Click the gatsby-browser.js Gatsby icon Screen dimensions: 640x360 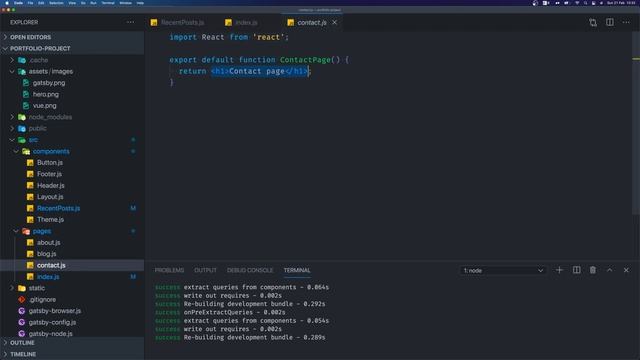[x=22, y=311]
